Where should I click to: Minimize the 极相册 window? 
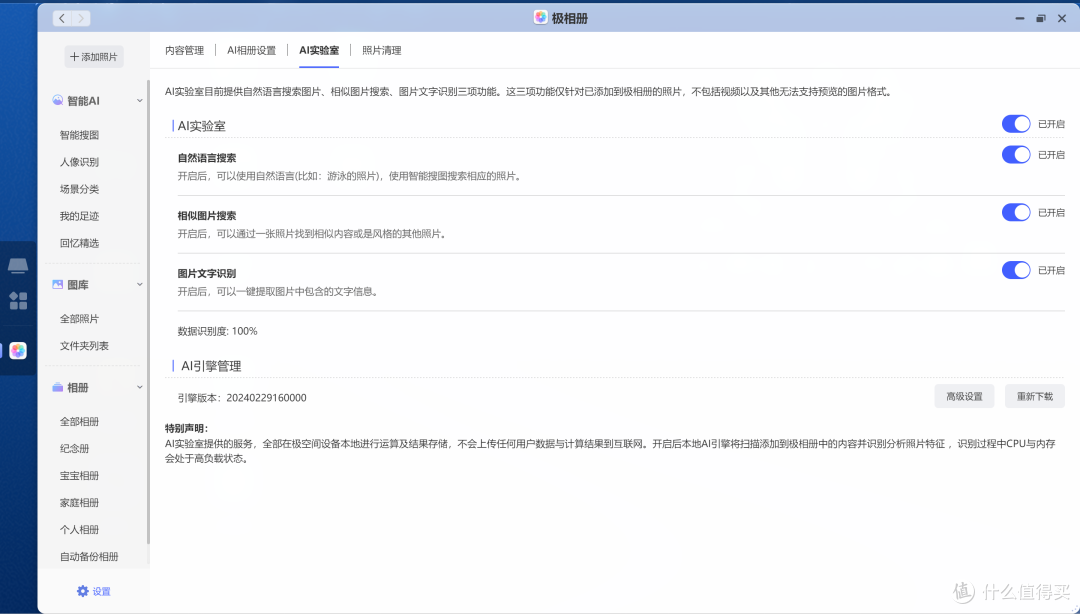[x=1020, y=19]
